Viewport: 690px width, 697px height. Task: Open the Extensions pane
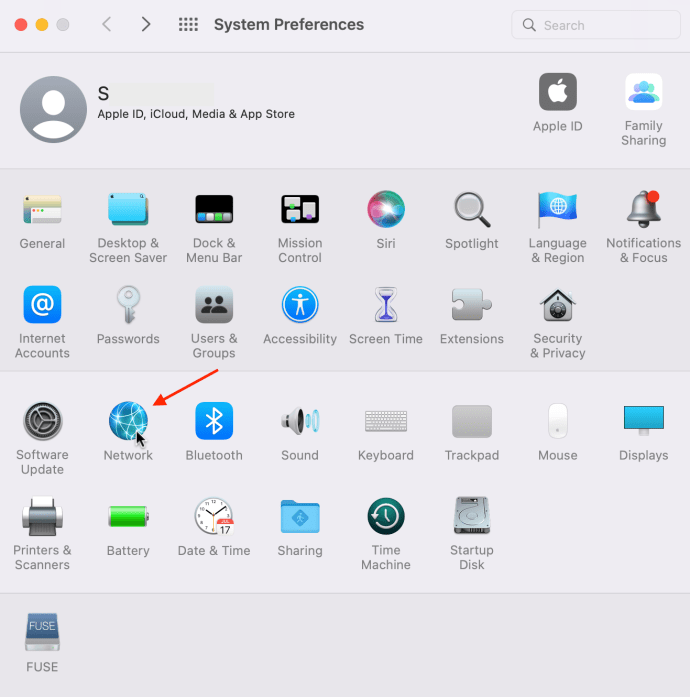[472, 304]
